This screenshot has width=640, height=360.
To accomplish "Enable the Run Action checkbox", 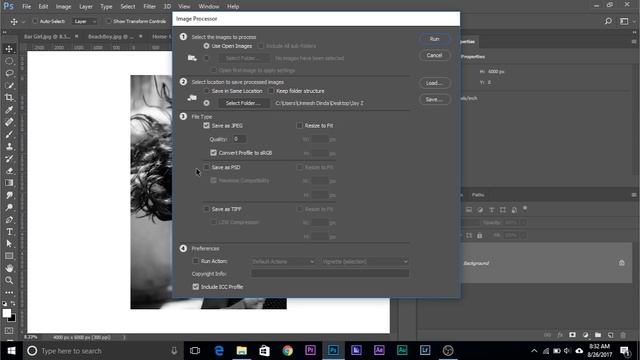I will click(196, 261).
